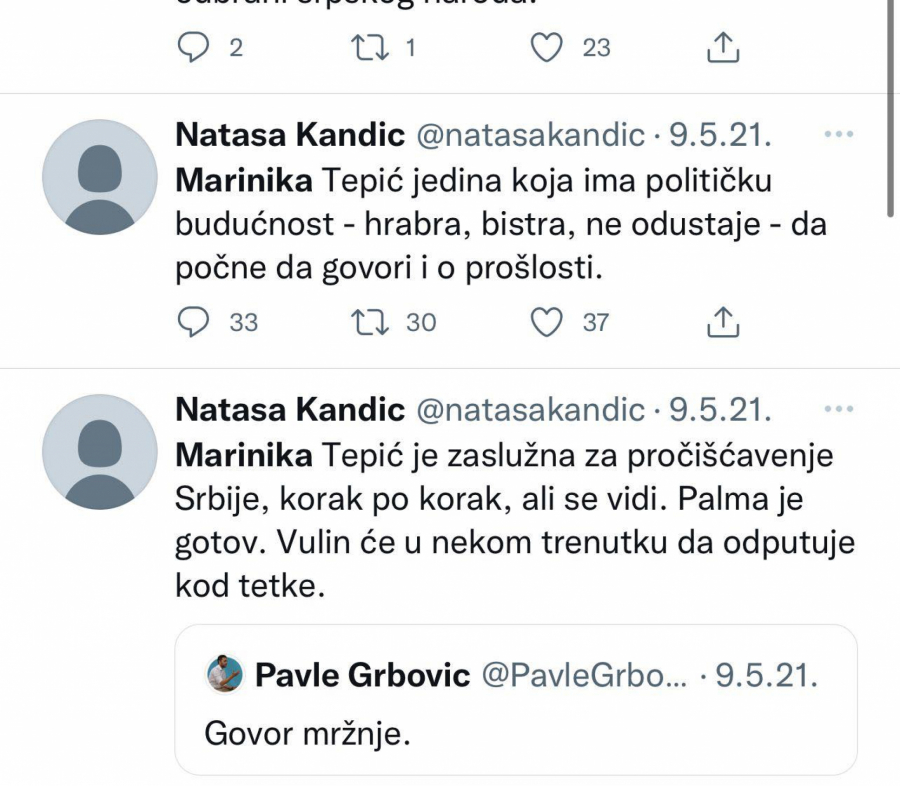
Task: Select the retweet icon showing 1 retweet
Action: (370, 44)
